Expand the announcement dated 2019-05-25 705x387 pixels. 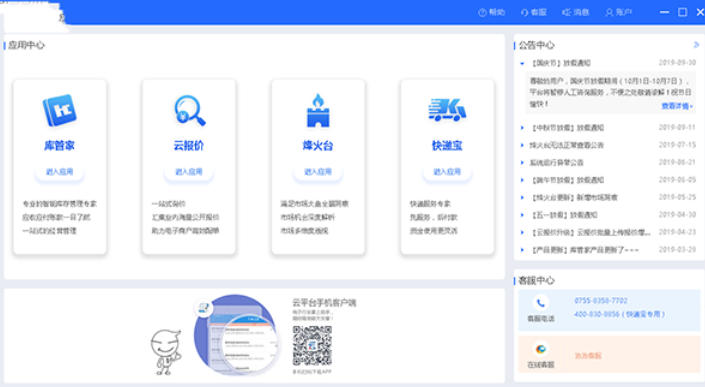(x=522, y=198)
